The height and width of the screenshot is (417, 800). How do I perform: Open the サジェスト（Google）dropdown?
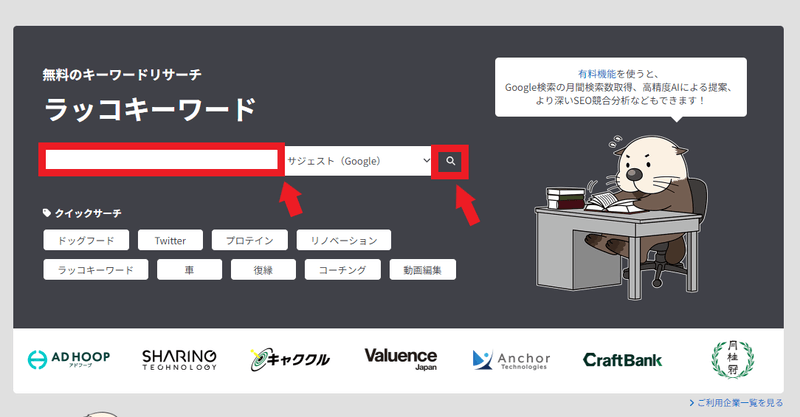click(358, 161)
